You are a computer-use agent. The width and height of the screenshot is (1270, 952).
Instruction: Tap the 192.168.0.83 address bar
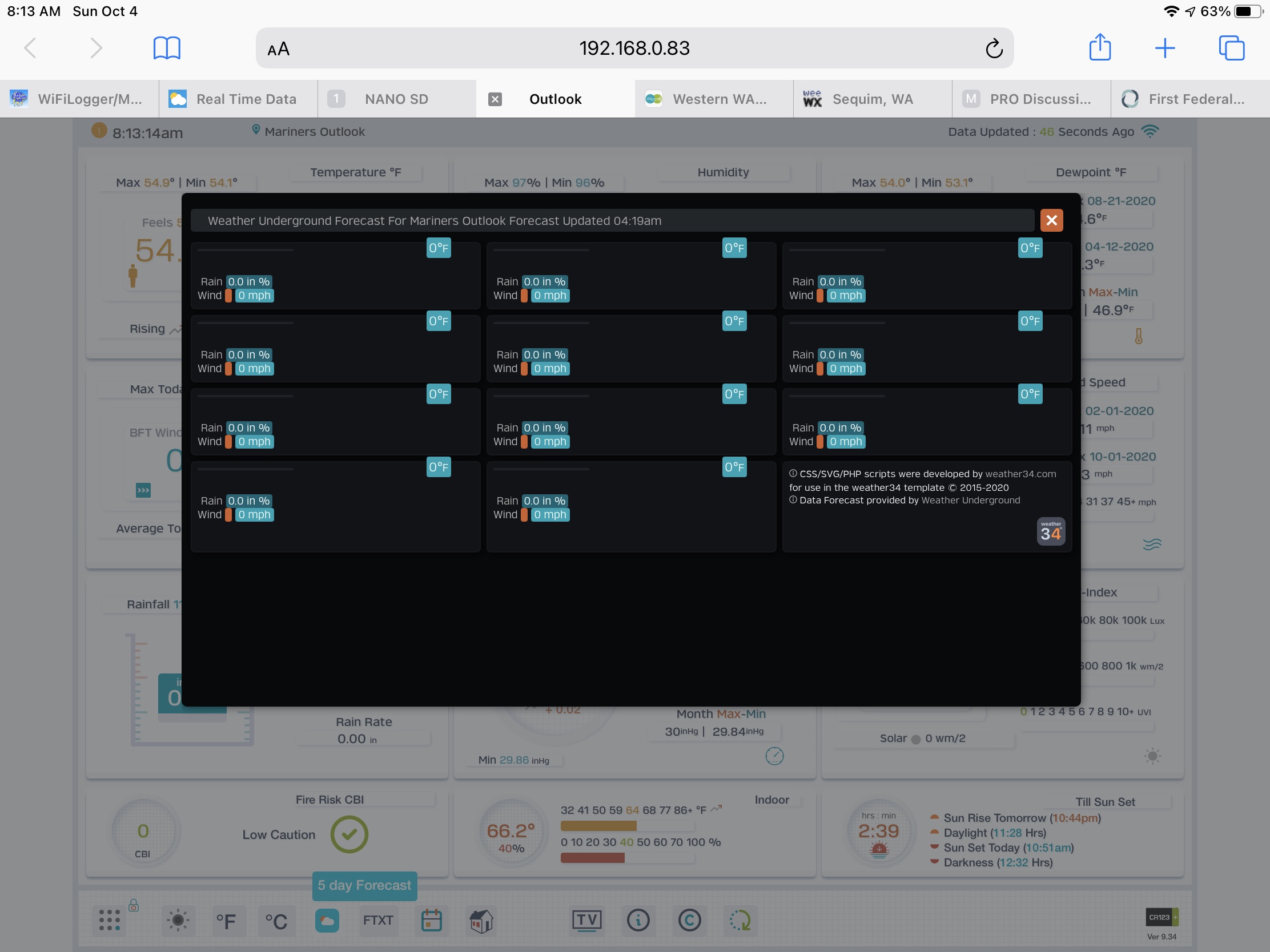634,48
